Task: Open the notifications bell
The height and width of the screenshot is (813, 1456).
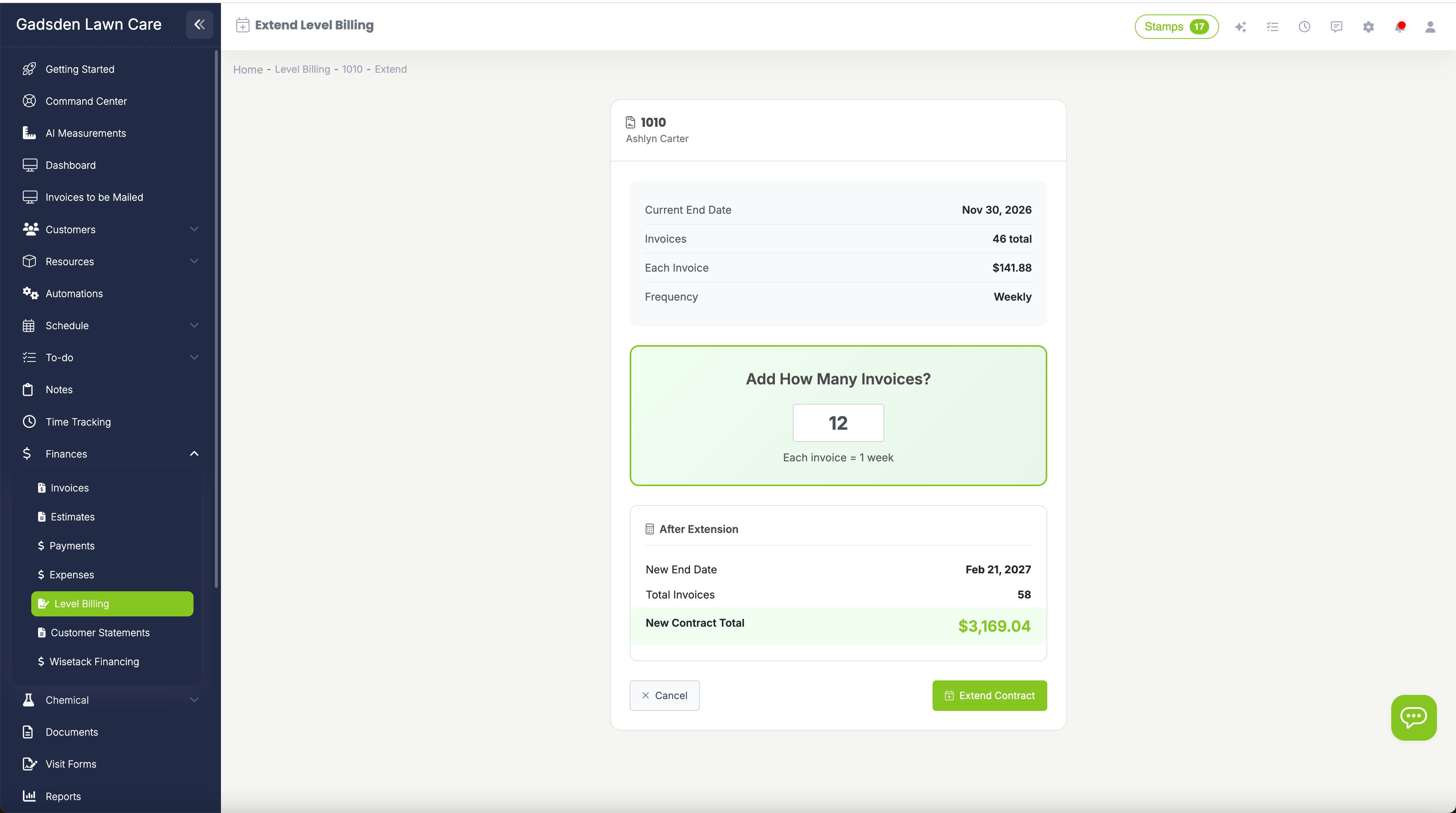Action: click(1400, 27)
